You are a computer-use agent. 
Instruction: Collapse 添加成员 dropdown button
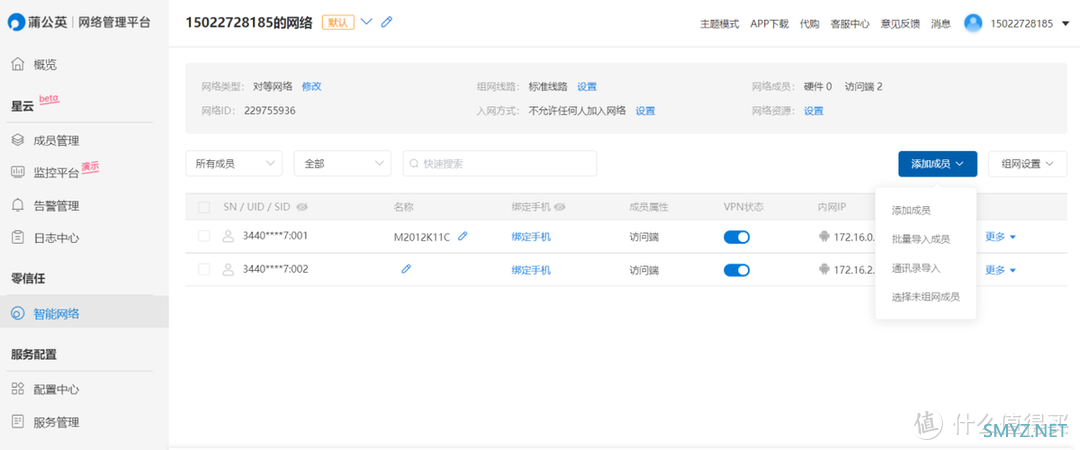[x=937, y=164]
